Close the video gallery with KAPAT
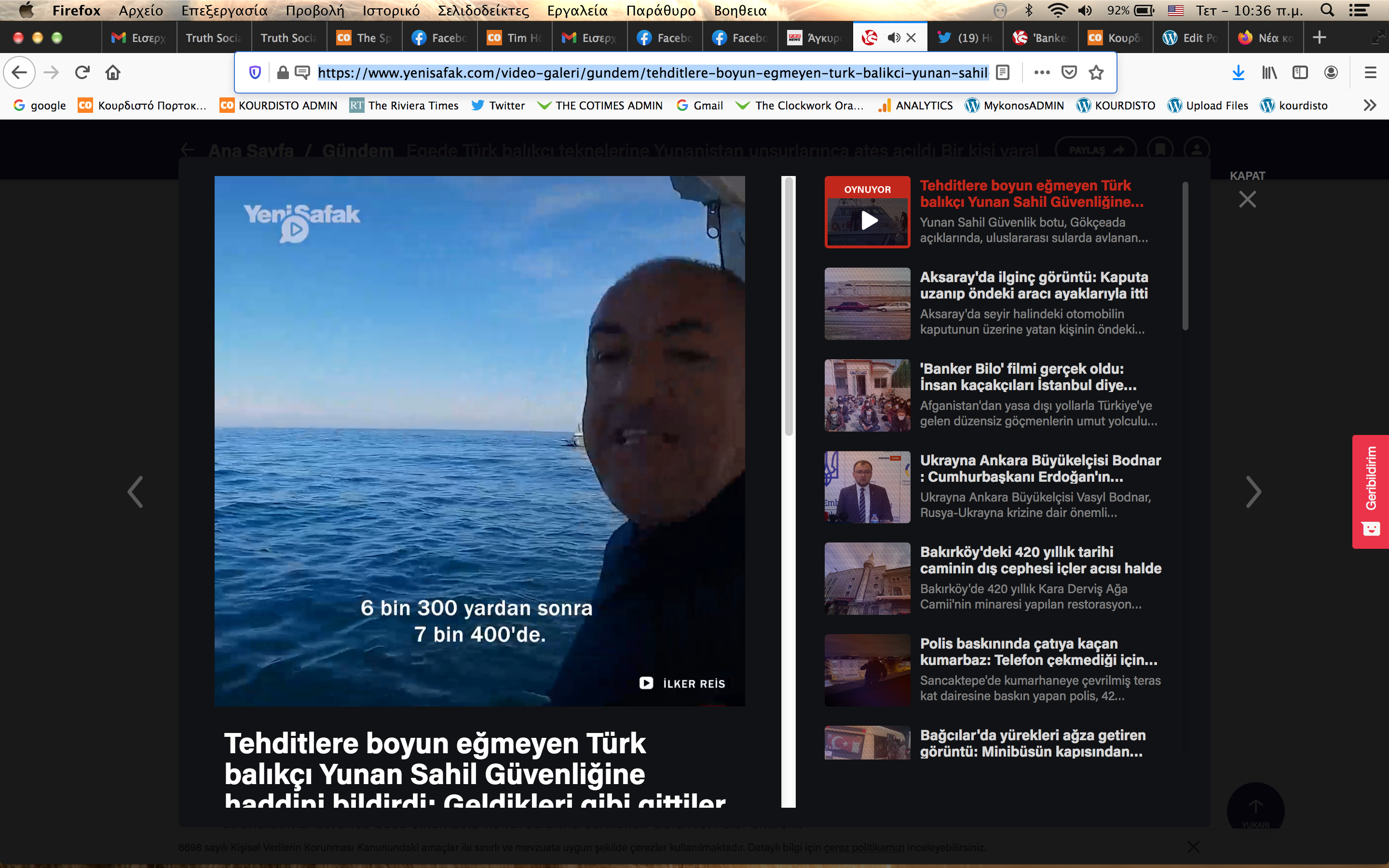This screenshot has width=1389, height=868. pos(1247,192)
